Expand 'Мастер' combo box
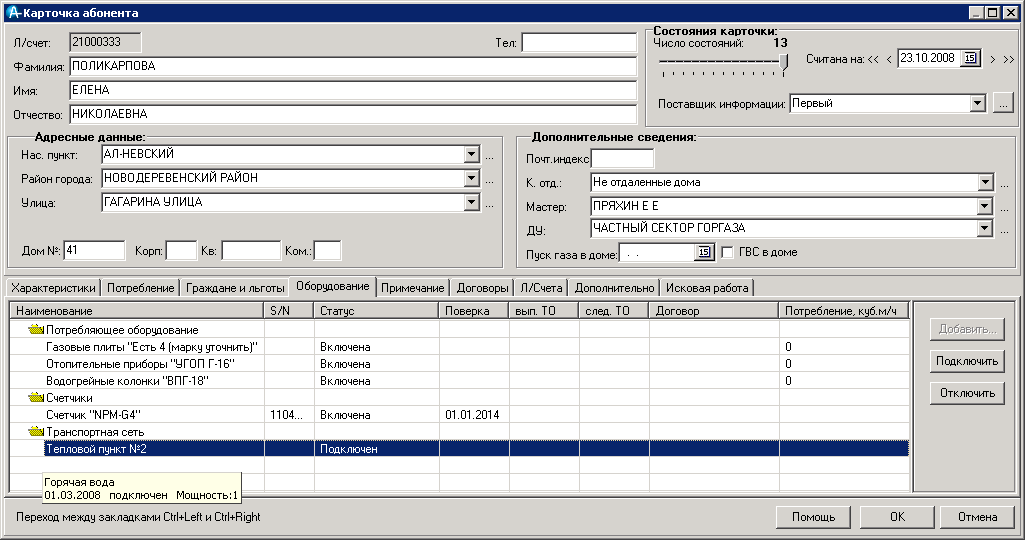This screenshot has height=540, width=1025. pos(986,206)
